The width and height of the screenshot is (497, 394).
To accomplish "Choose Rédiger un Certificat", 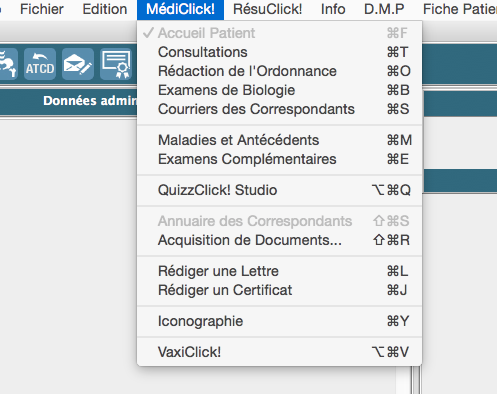I will (279, 290).
